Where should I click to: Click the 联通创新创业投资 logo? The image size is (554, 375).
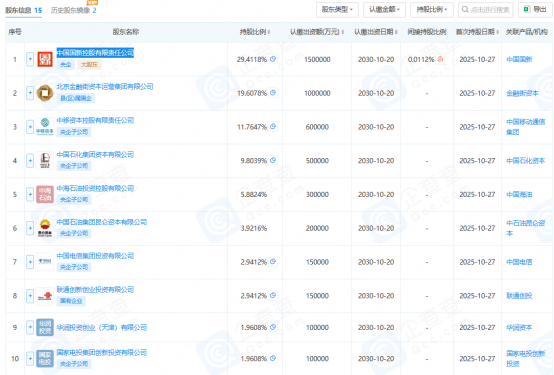pyautogui.click(x=45, y=296)
